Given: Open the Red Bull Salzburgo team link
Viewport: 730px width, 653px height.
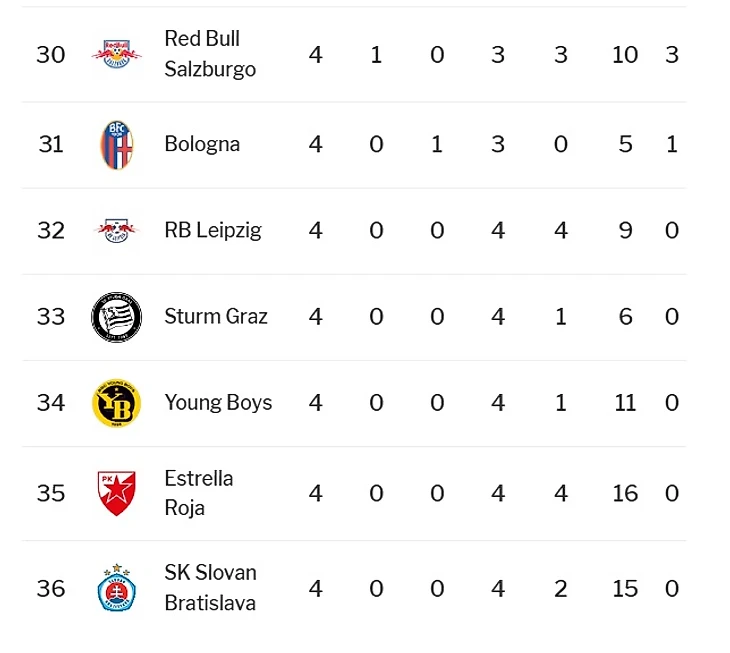Looking at the screenshot, I should tap(210, 54).
